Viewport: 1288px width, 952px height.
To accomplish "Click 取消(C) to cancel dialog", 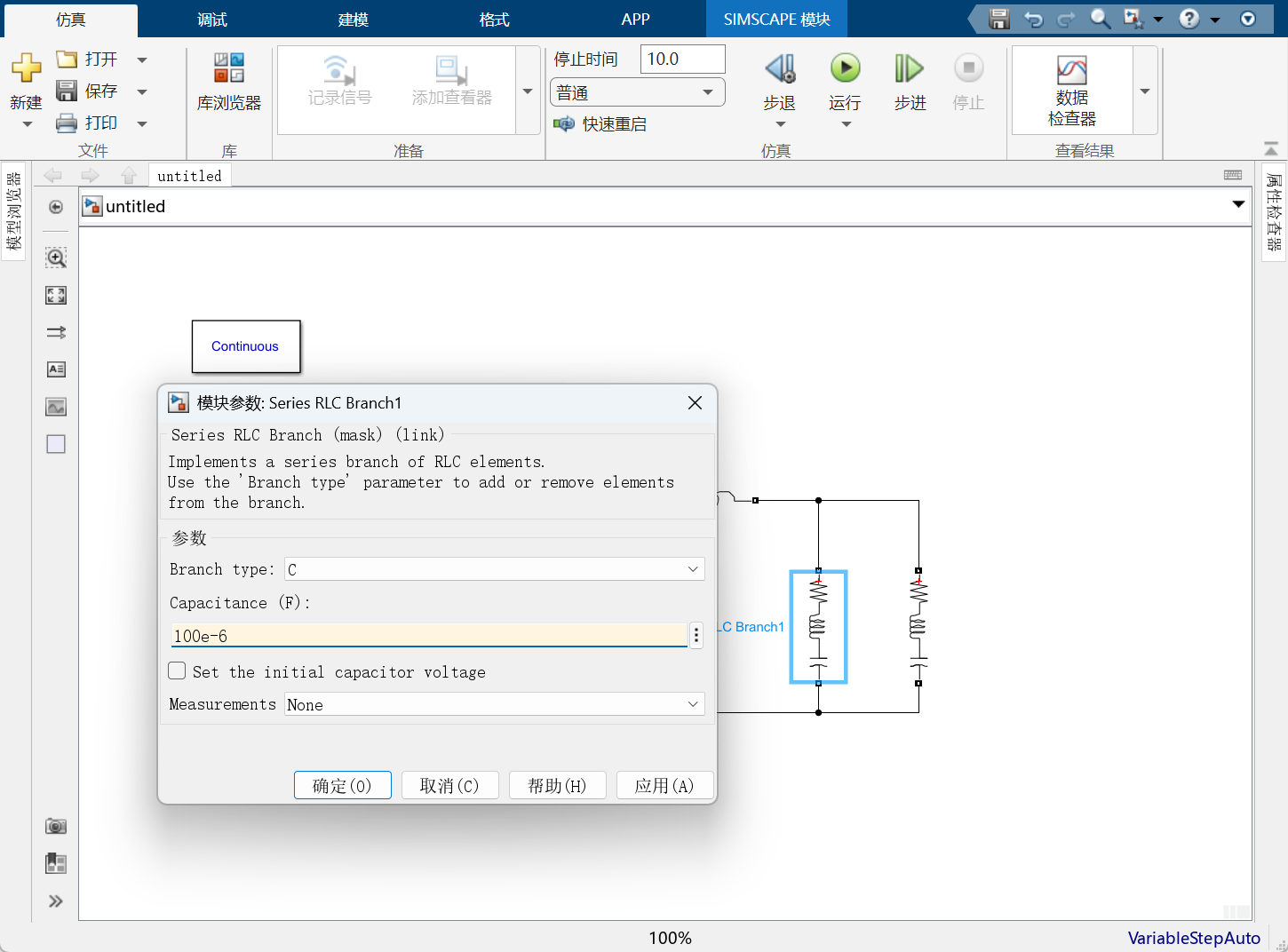I will [449, 785].
